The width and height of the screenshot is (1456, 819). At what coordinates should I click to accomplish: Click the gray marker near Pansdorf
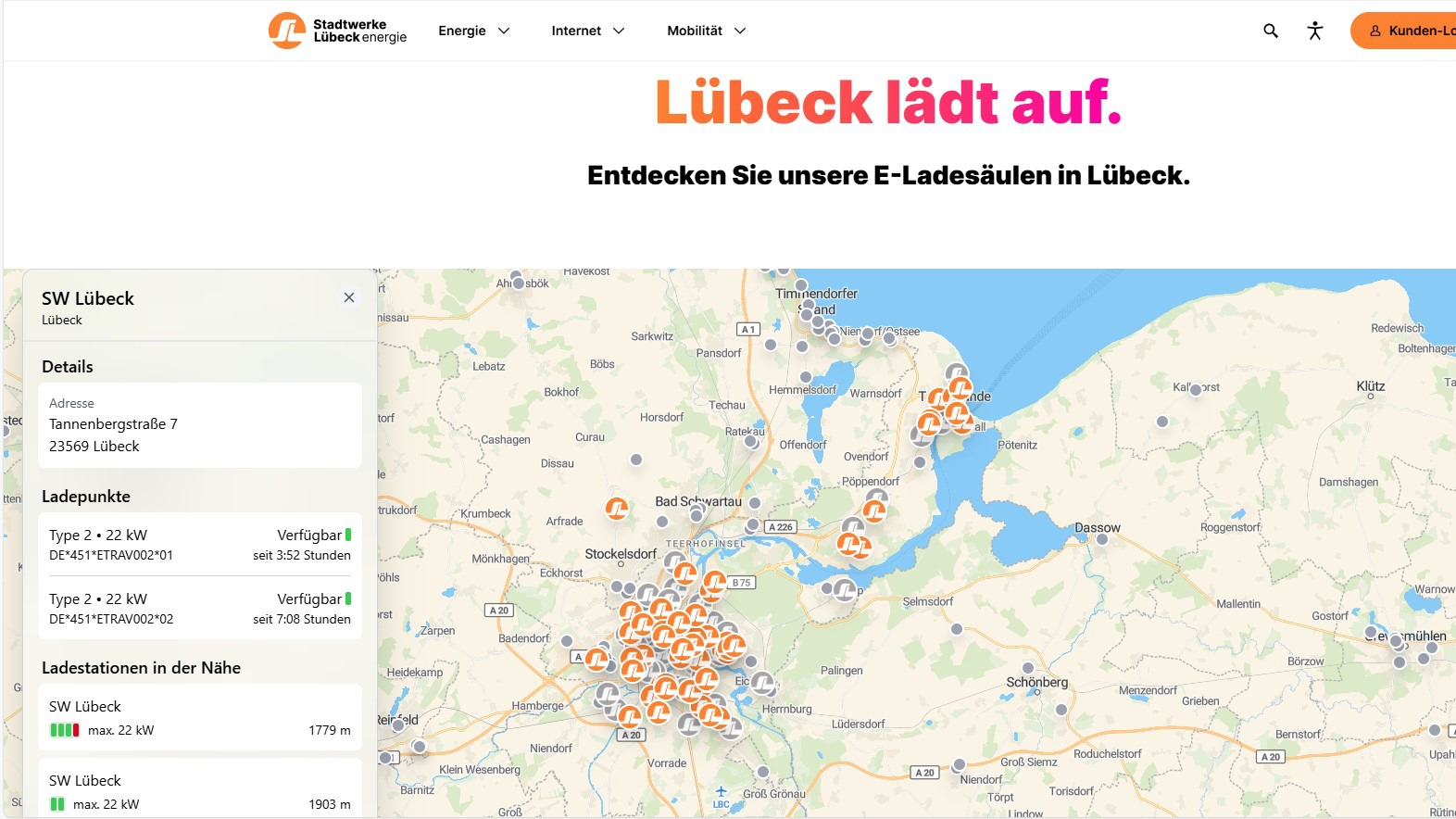[x=771, y=345]
